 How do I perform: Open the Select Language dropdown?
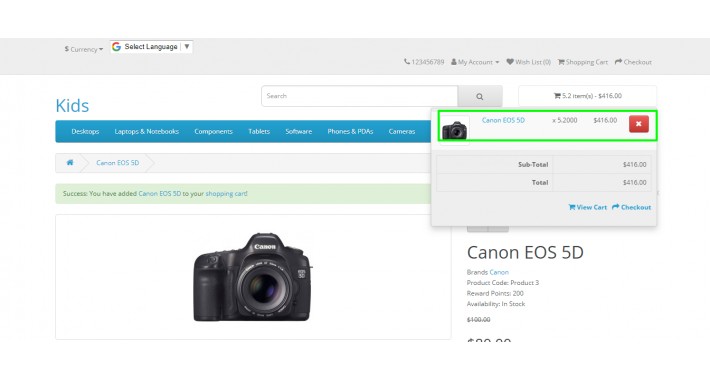click(x=151, y=47)
